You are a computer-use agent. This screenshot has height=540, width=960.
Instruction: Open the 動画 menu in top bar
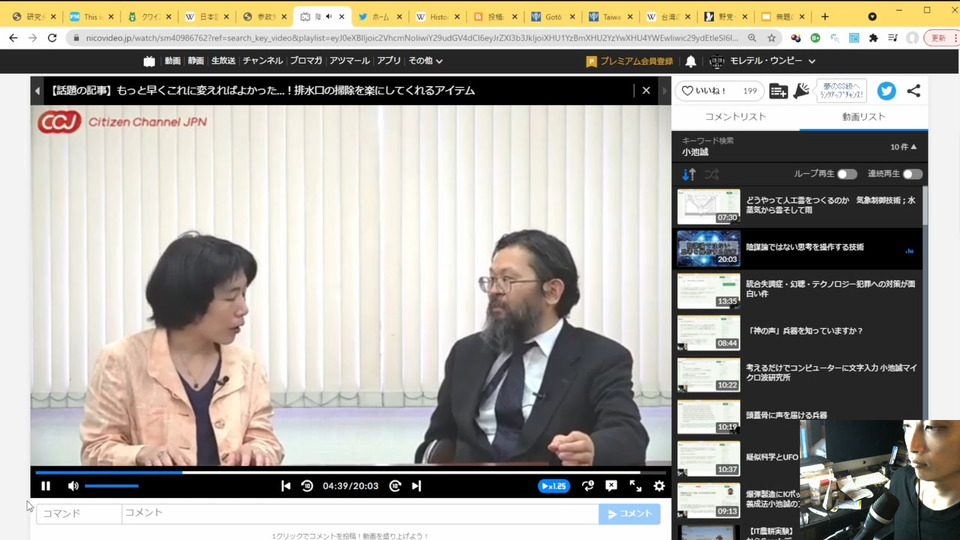pyautogui.click(x=173, y=61)
